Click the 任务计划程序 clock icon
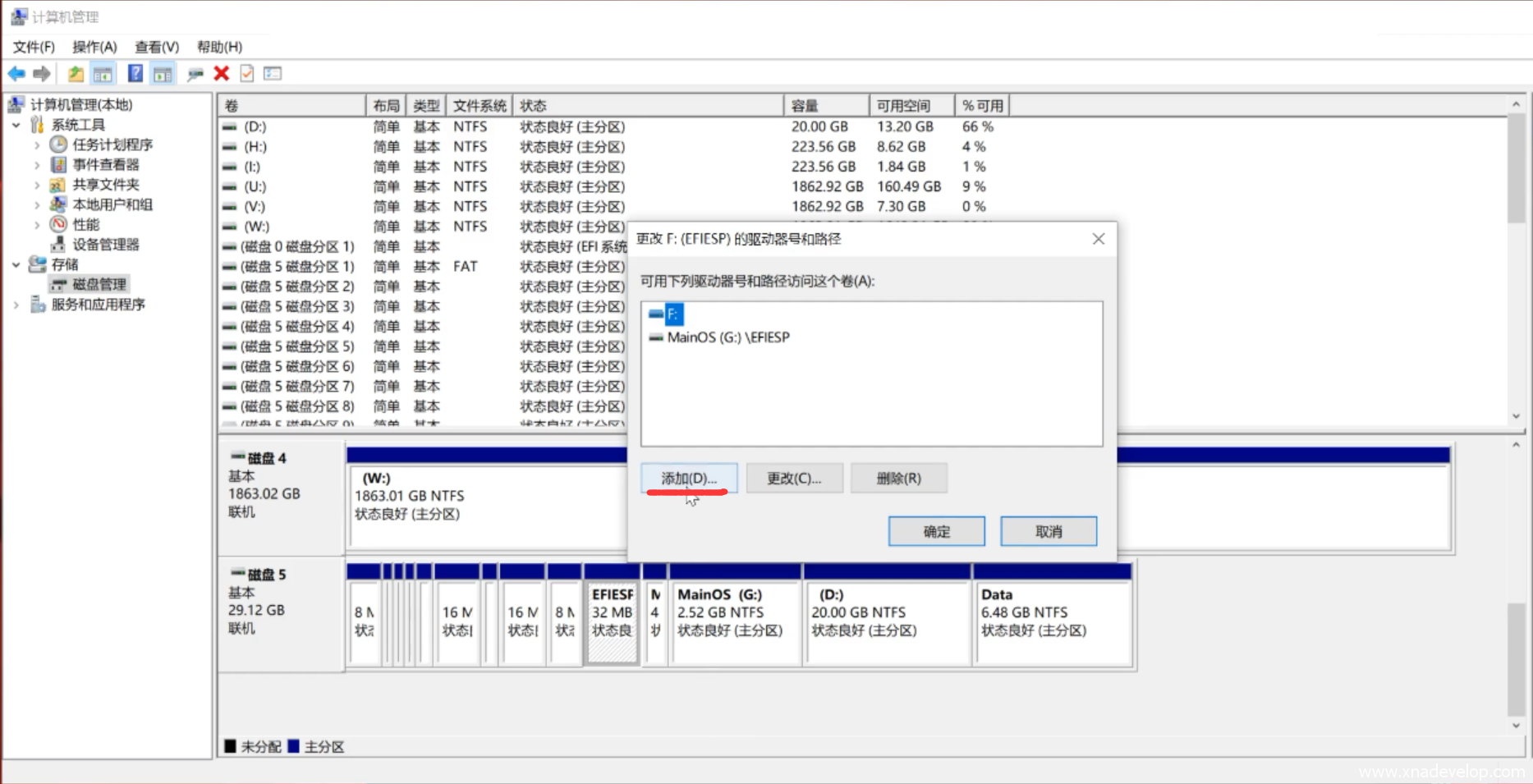 click(58, 144)
